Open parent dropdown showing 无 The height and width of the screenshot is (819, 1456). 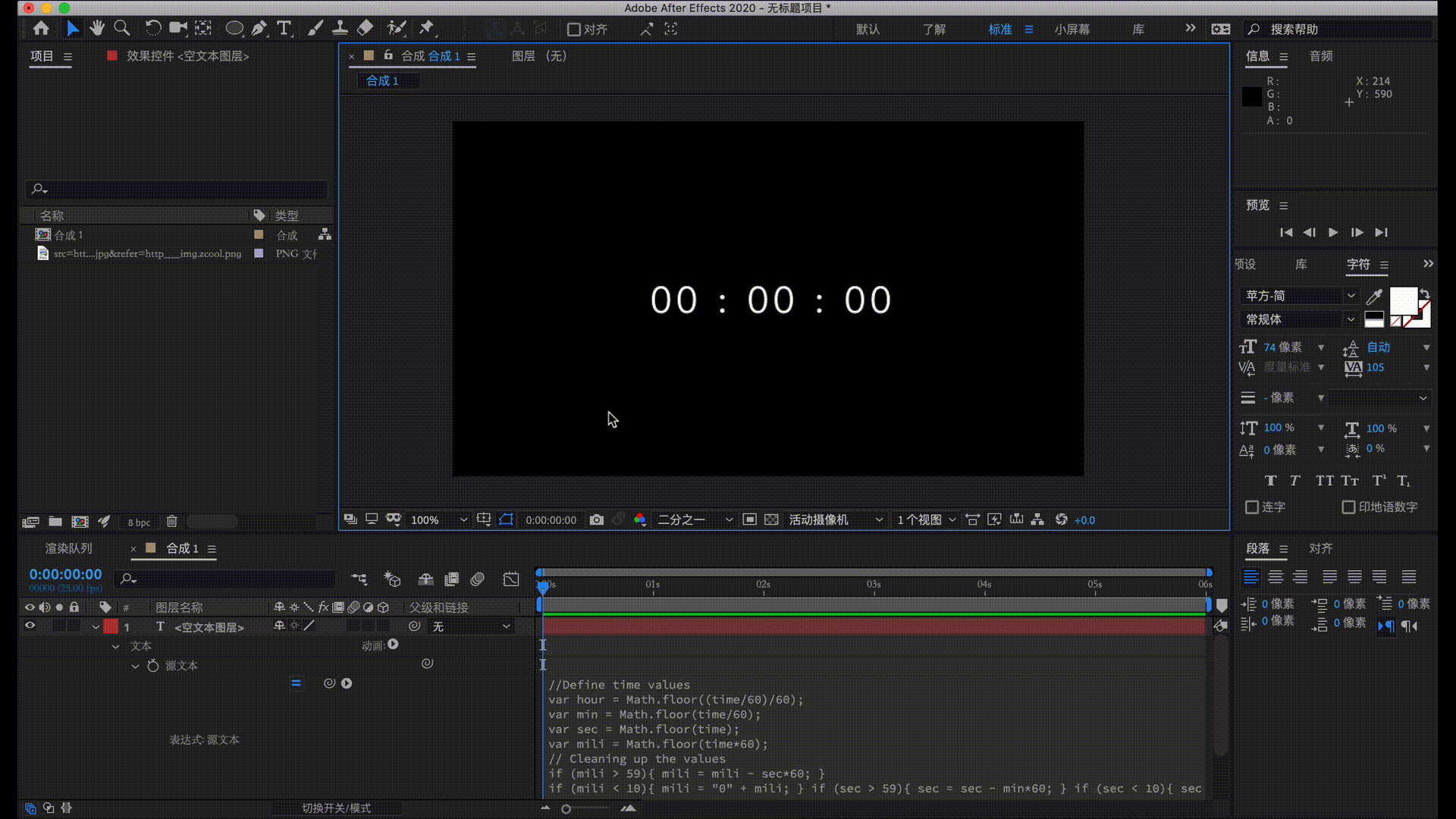(471, 626)
